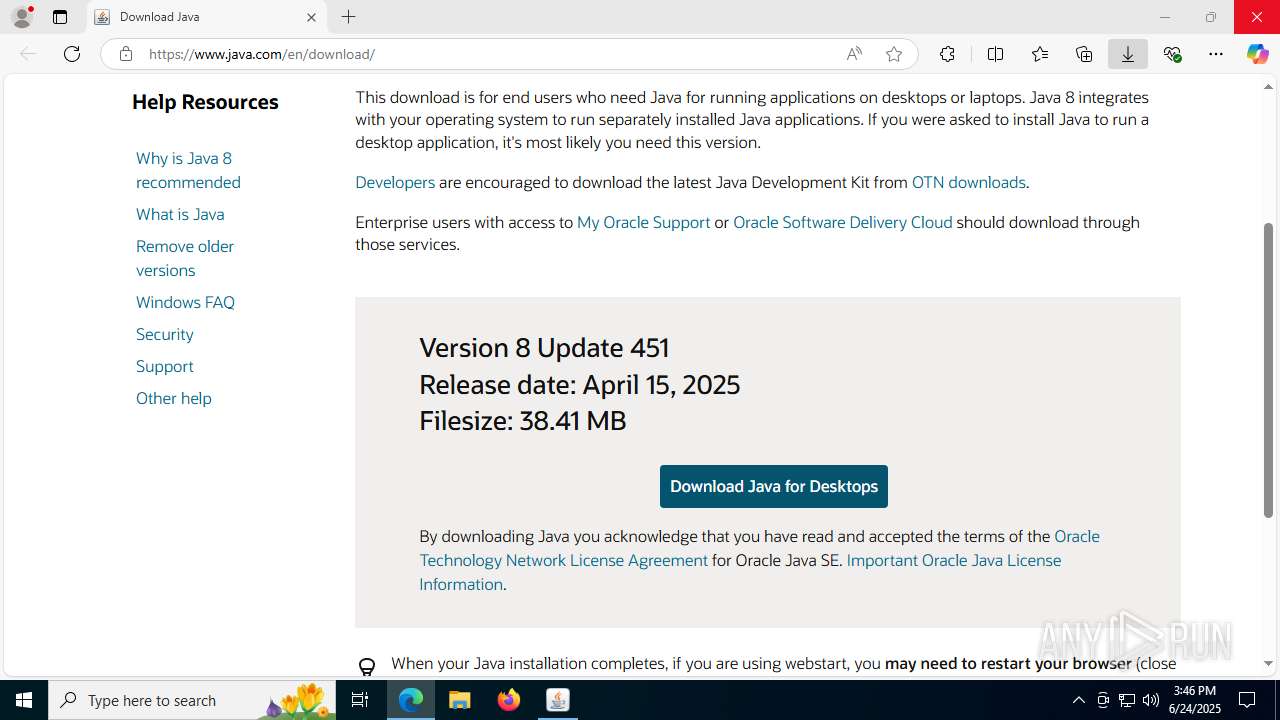Add this page to favorites star

(894, 54)
